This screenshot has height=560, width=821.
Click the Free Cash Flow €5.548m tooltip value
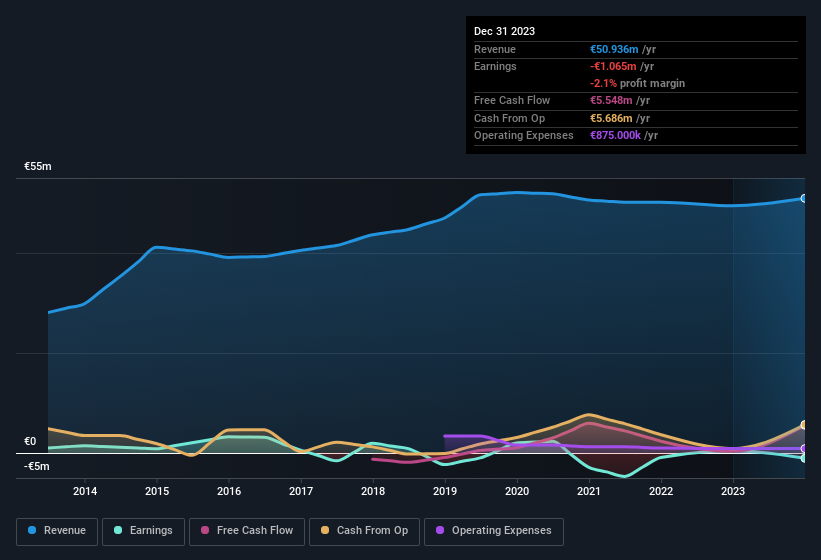(611, 100)
